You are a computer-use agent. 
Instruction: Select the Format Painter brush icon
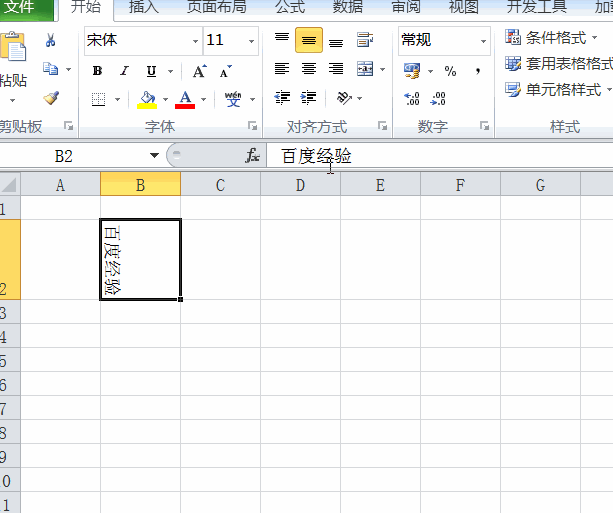click(x=51, y=98)
